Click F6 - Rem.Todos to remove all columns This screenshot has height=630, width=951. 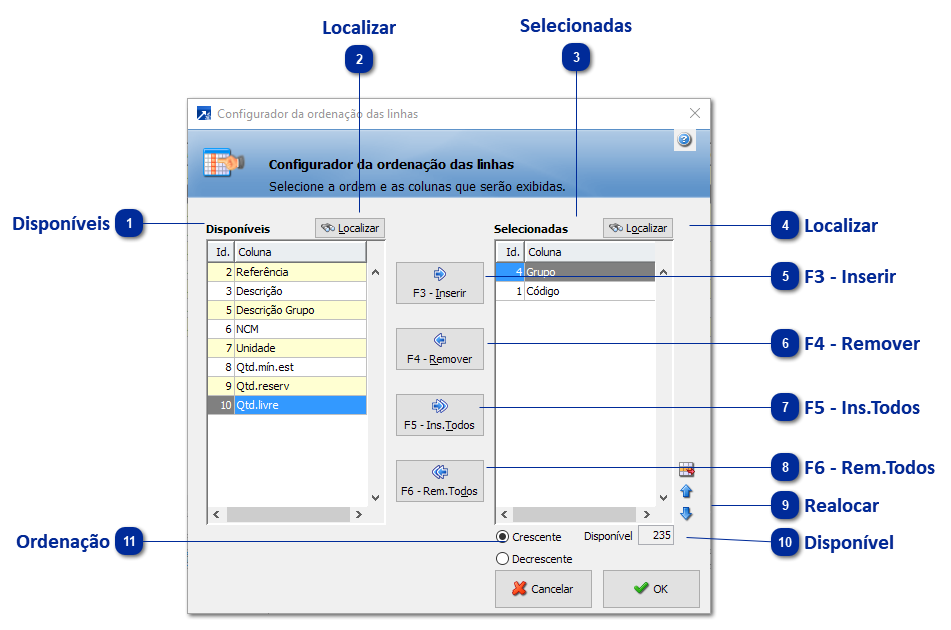click(440, 480)
